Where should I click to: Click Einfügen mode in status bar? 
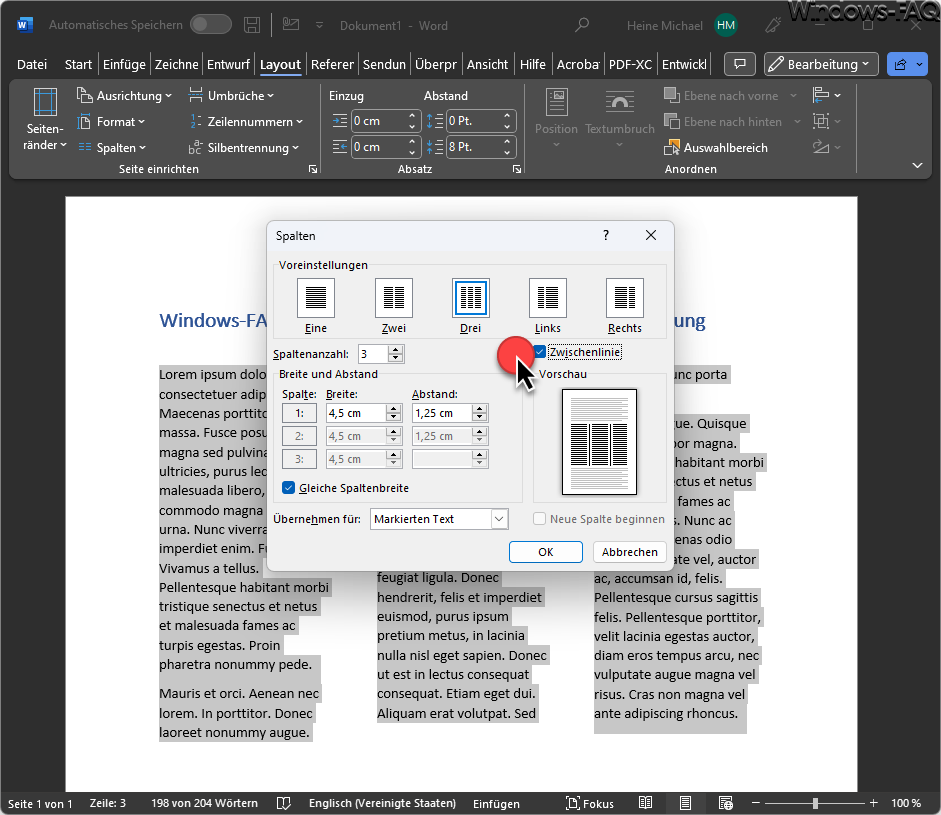(496, 803)
